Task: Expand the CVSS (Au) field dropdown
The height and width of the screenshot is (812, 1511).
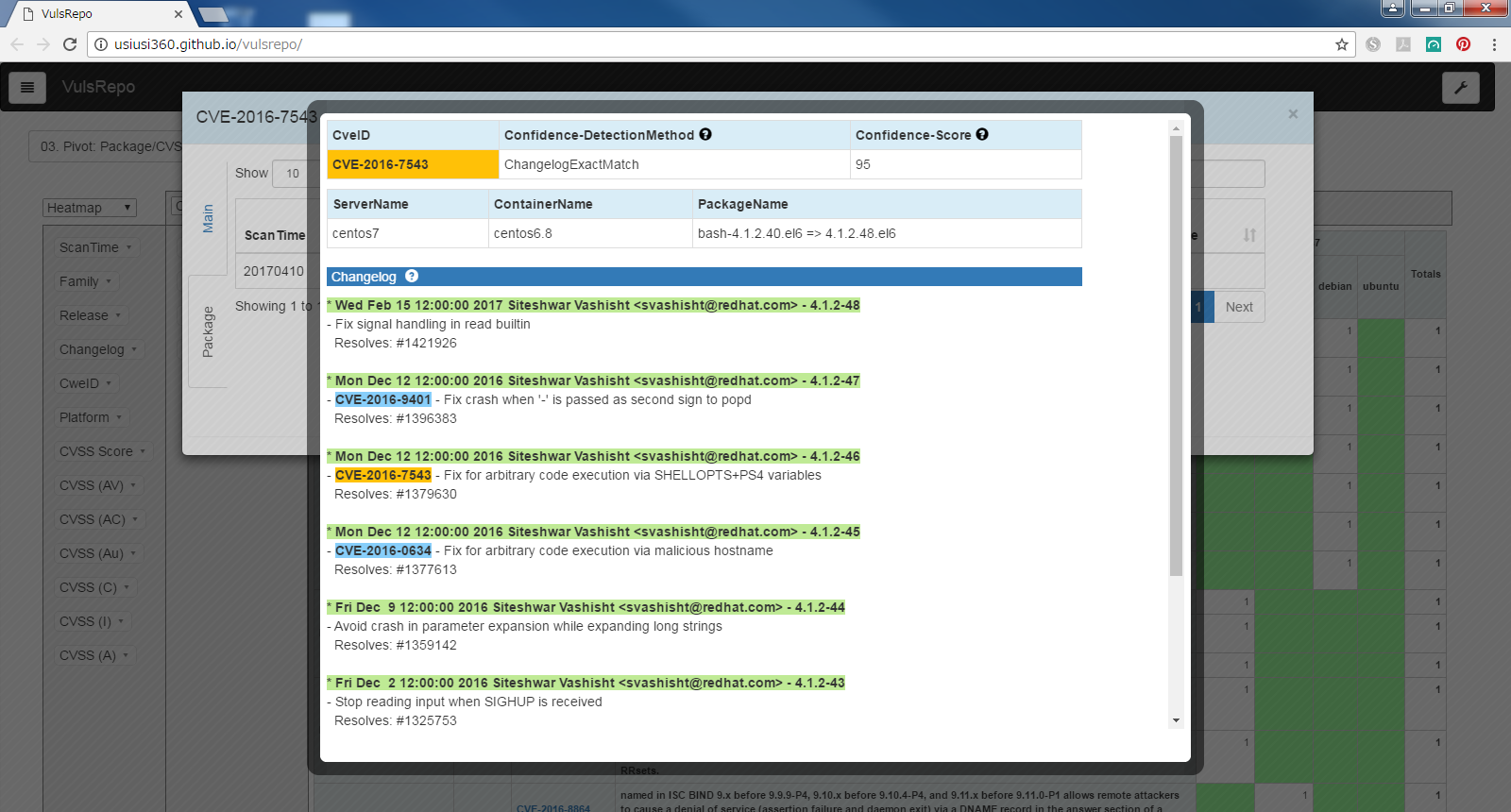Action: 133,553
